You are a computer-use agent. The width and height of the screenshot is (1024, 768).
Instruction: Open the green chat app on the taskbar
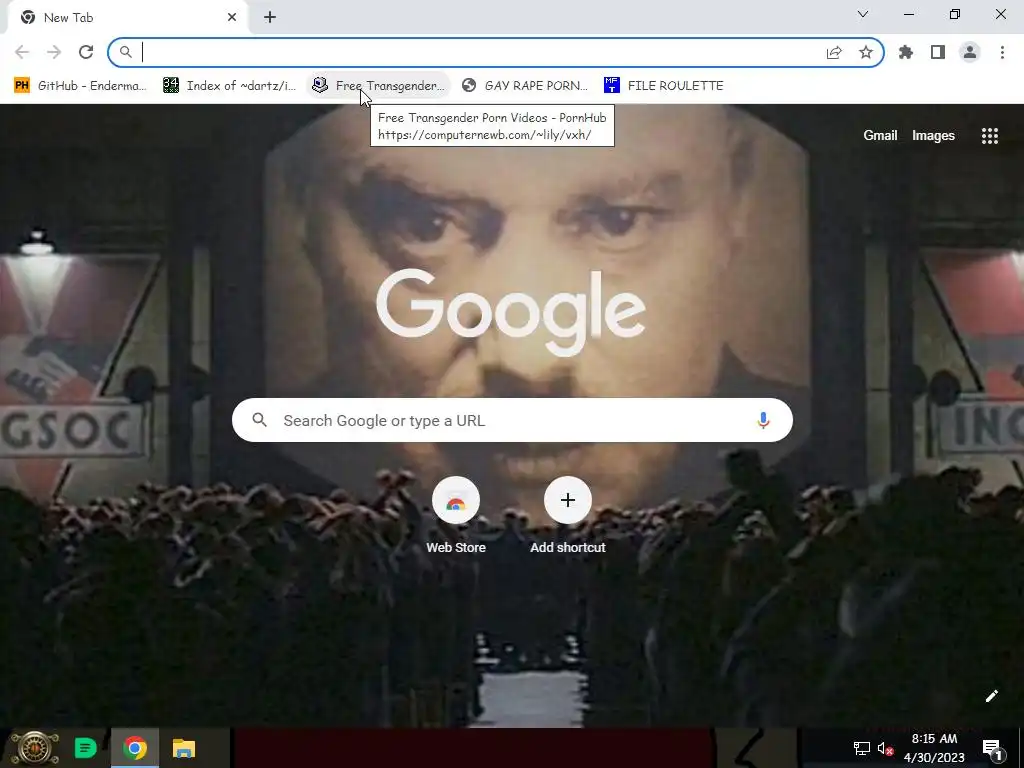tap(86, 748)
